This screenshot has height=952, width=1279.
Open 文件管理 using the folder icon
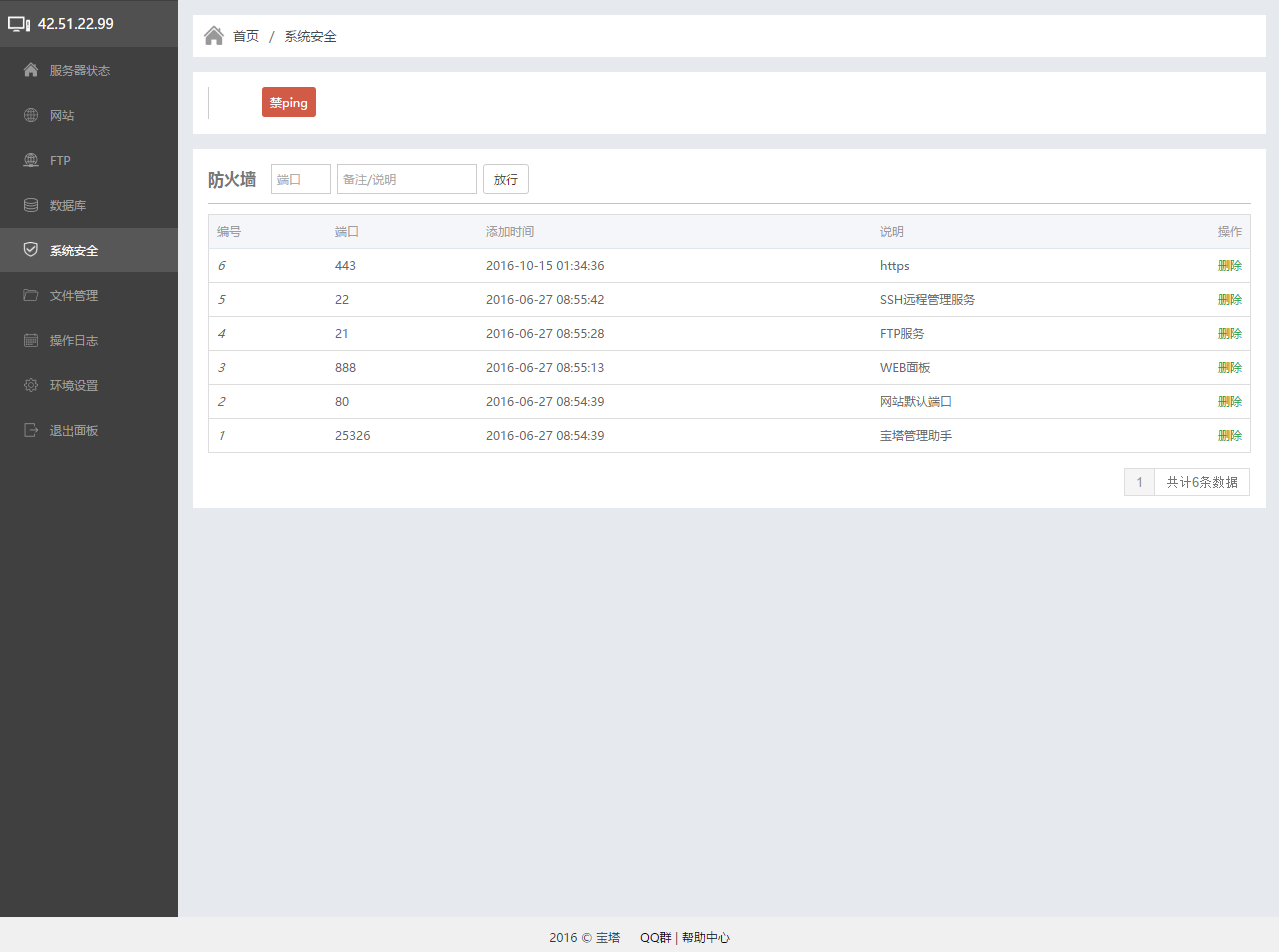(29, 295)
